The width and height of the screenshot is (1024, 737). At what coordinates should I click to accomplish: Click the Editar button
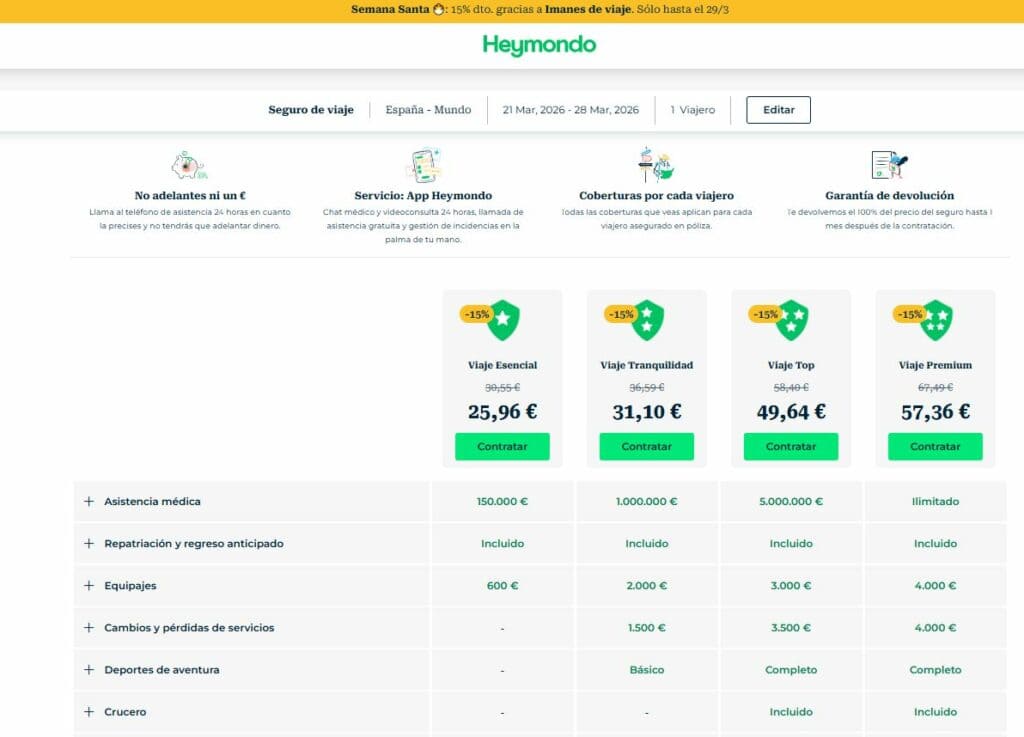[x=778, y=110]
